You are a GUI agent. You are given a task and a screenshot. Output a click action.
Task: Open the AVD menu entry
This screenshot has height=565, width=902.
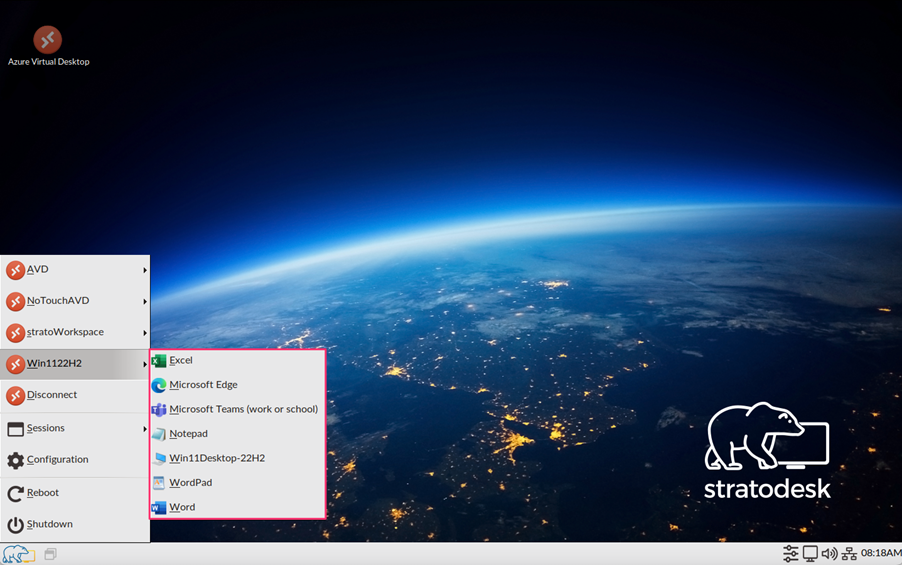click(75, 270)
